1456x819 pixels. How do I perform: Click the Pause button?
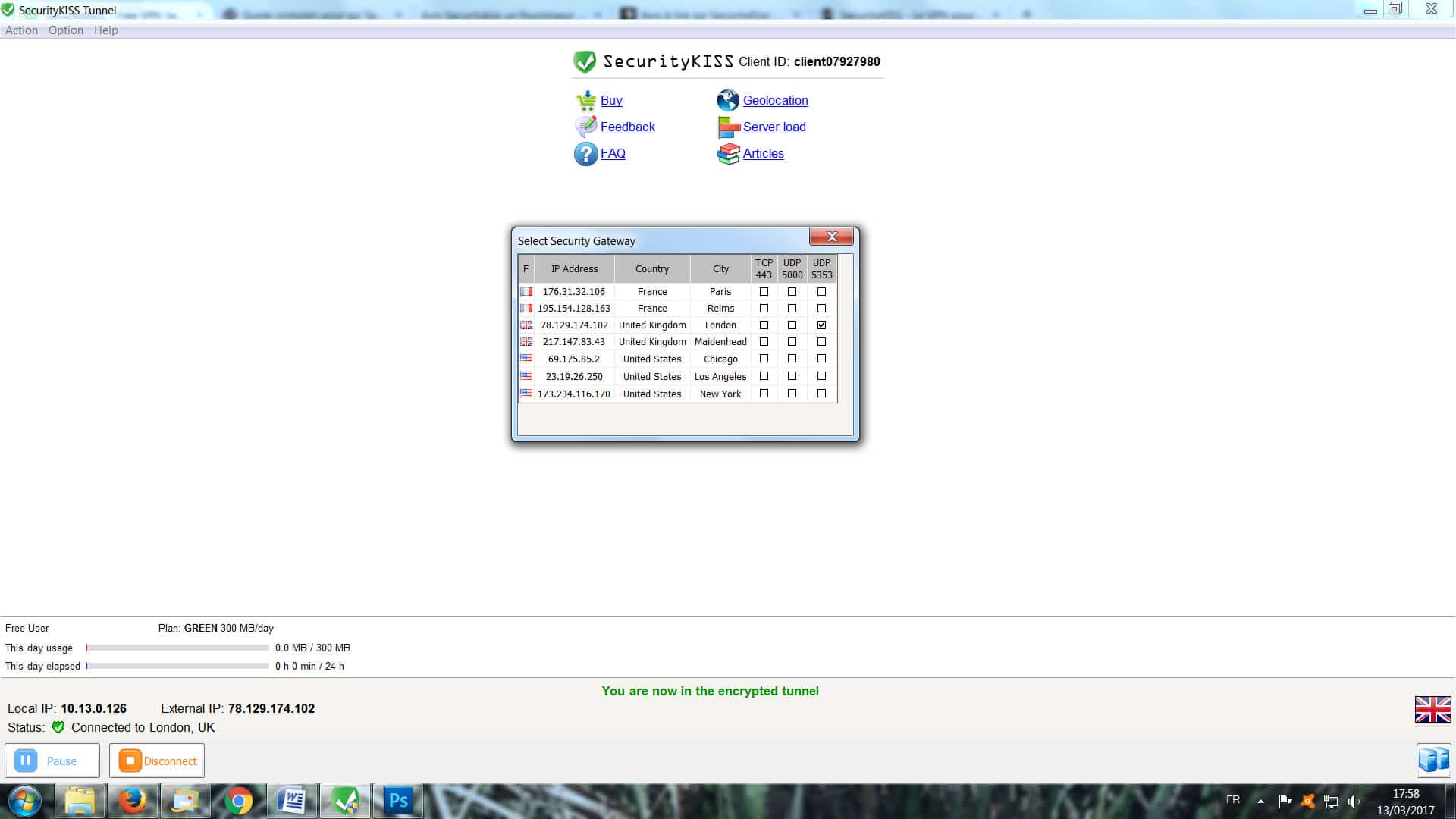tap(52, 761)
